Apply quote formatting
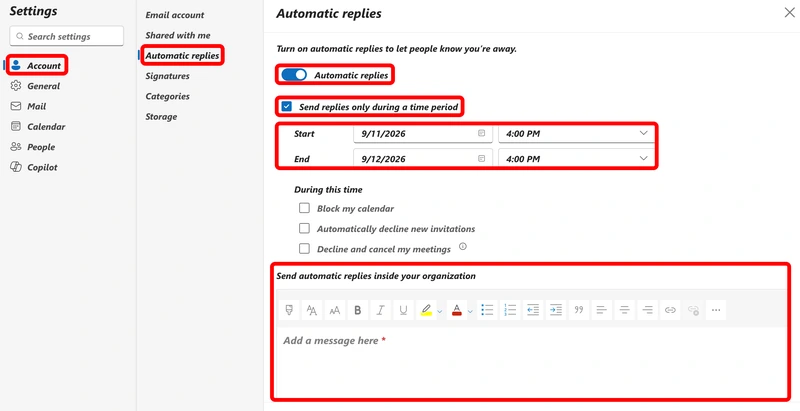The width and height of the screenshot is (800, 411). [579, 310]
